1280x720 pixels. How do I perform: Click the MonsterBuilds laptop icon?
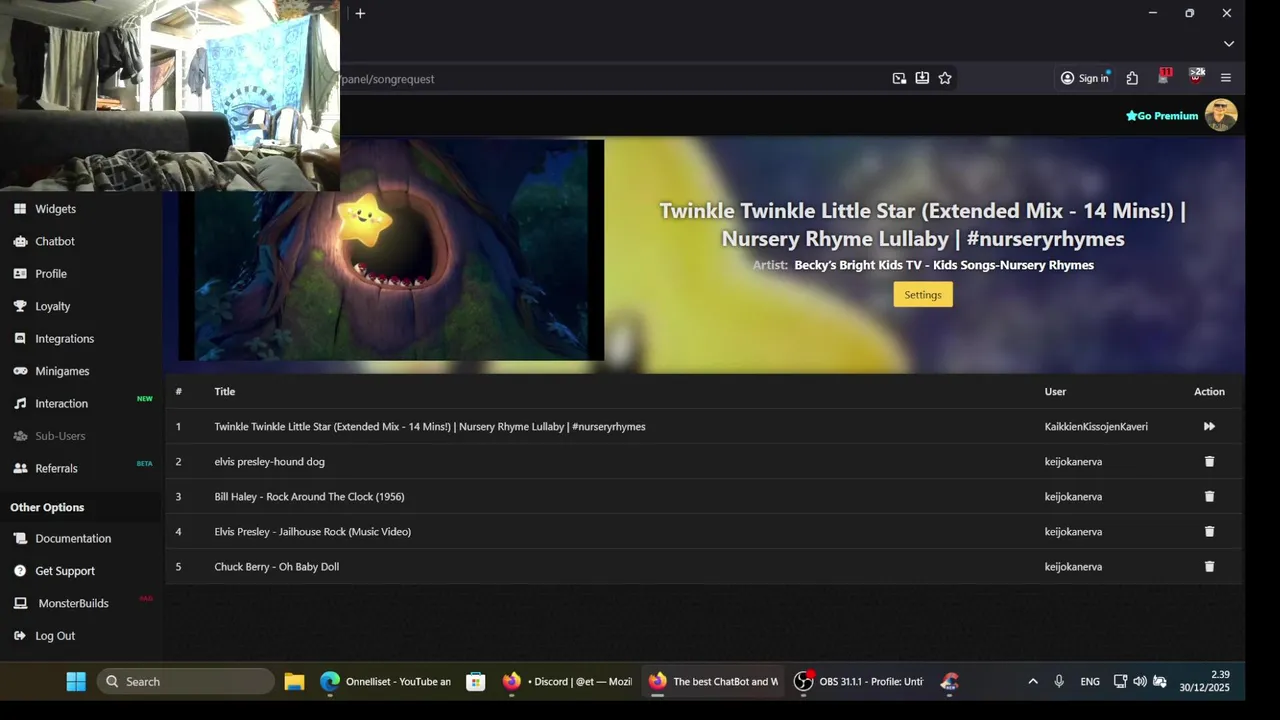coord(20,603)
